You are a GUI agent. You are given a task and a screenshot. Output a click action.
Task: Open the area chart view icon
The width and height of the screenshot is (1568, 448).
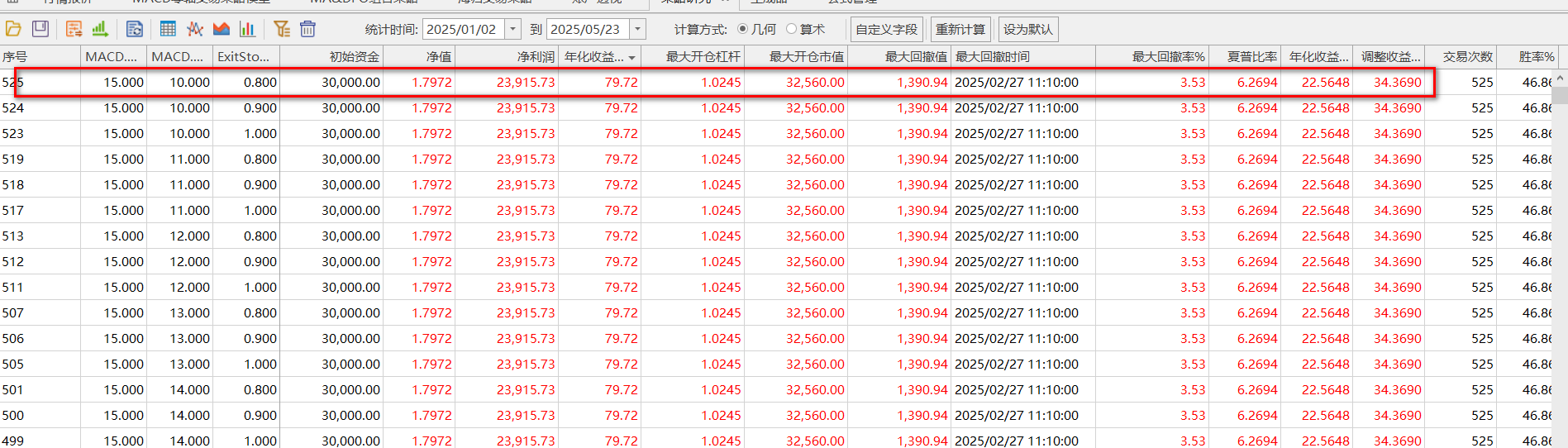coord(222,29)
